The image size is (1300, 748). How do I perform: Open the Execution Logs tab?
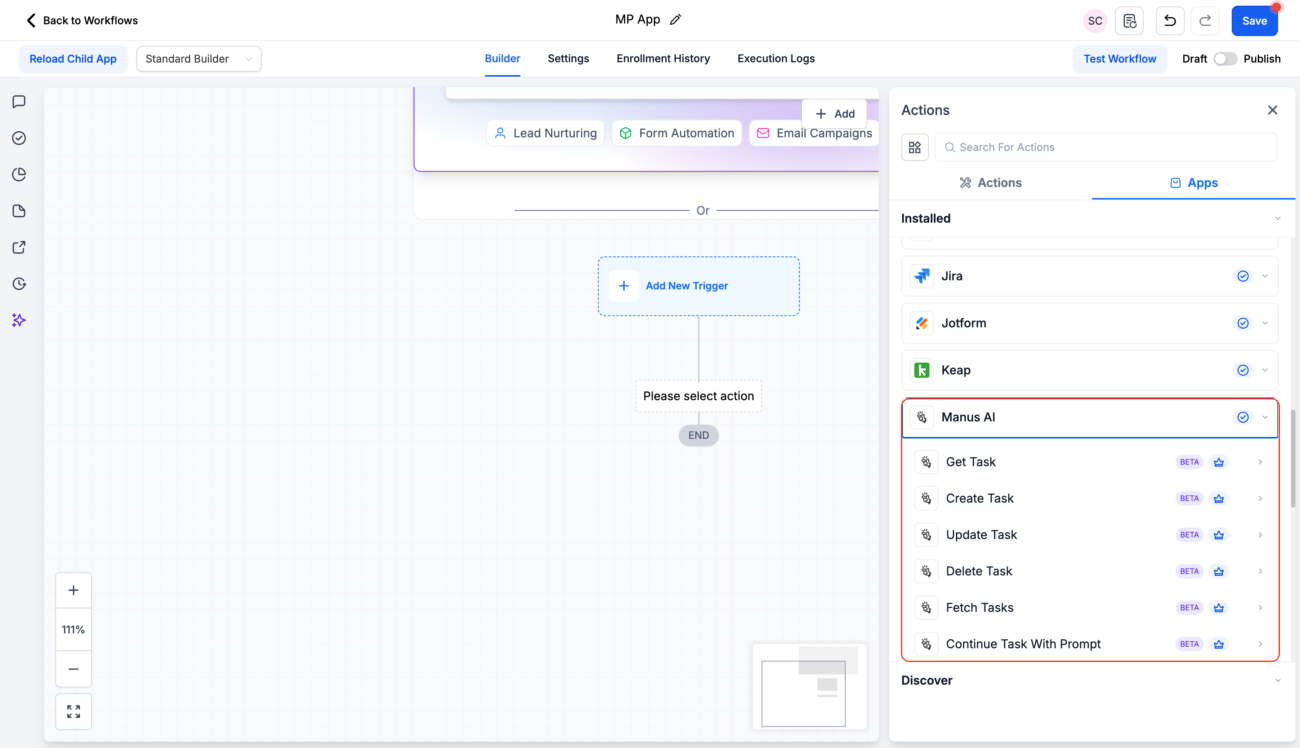click(x=776, y=58)
